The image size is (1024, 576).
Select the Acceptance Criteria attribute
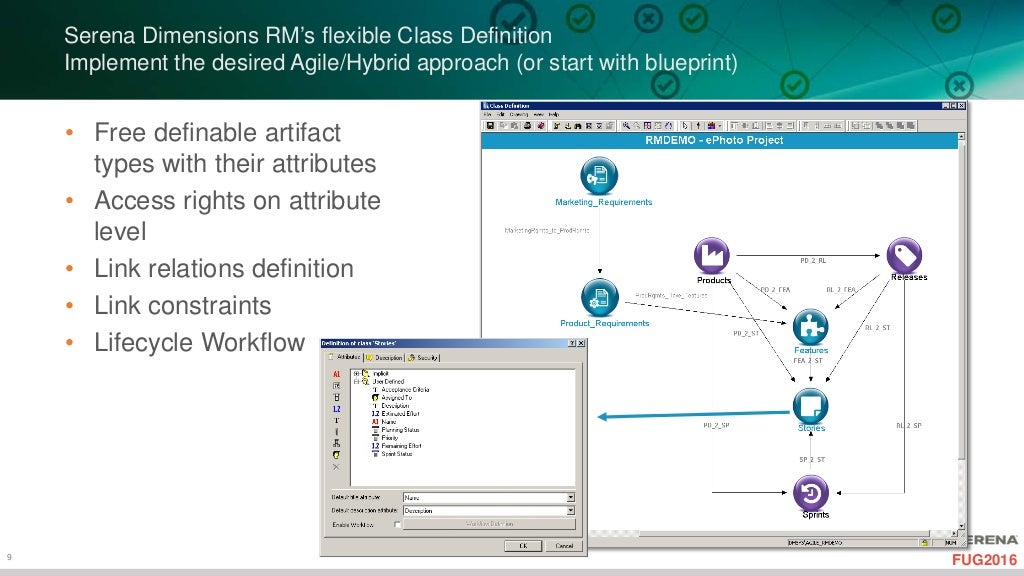pyautogui.click(x=406, y=390)
